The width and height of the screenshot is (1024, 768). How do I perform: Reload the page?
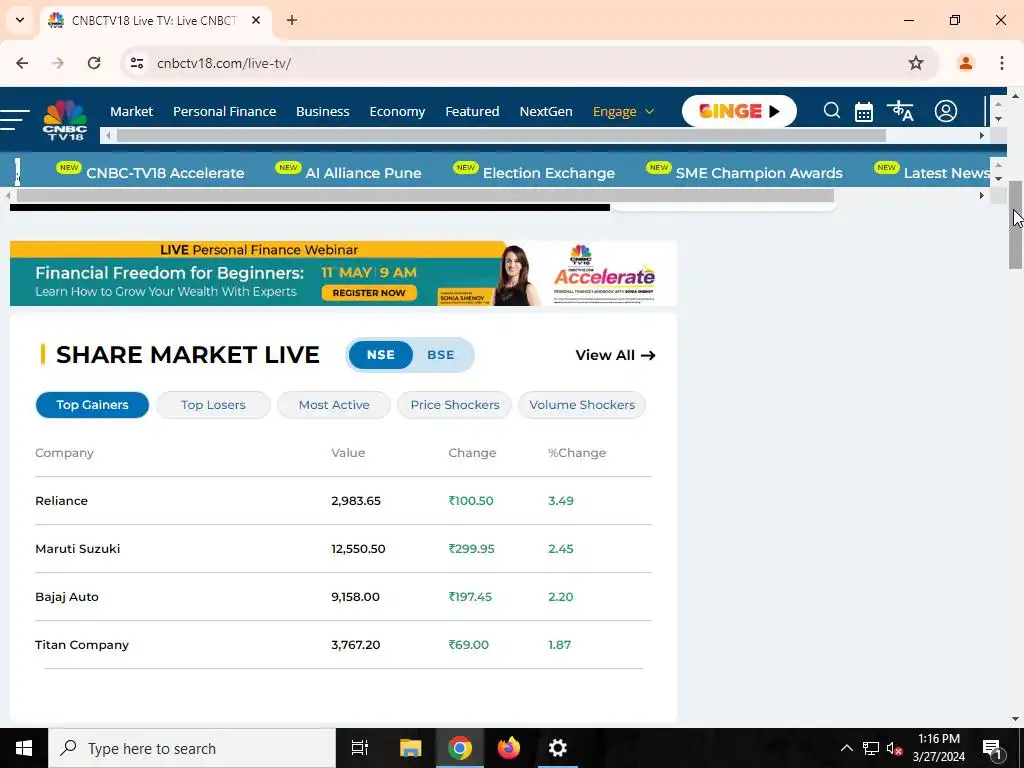(x=94, y=63)
